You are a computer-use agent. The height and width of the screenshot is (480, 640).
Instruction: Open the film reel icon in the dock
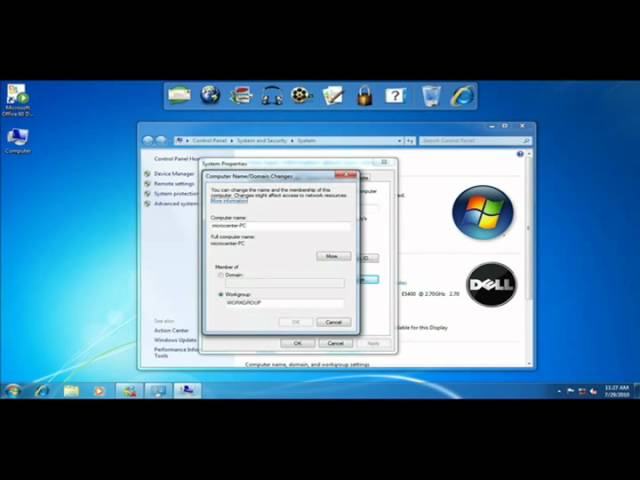click(x=302, y=96)
